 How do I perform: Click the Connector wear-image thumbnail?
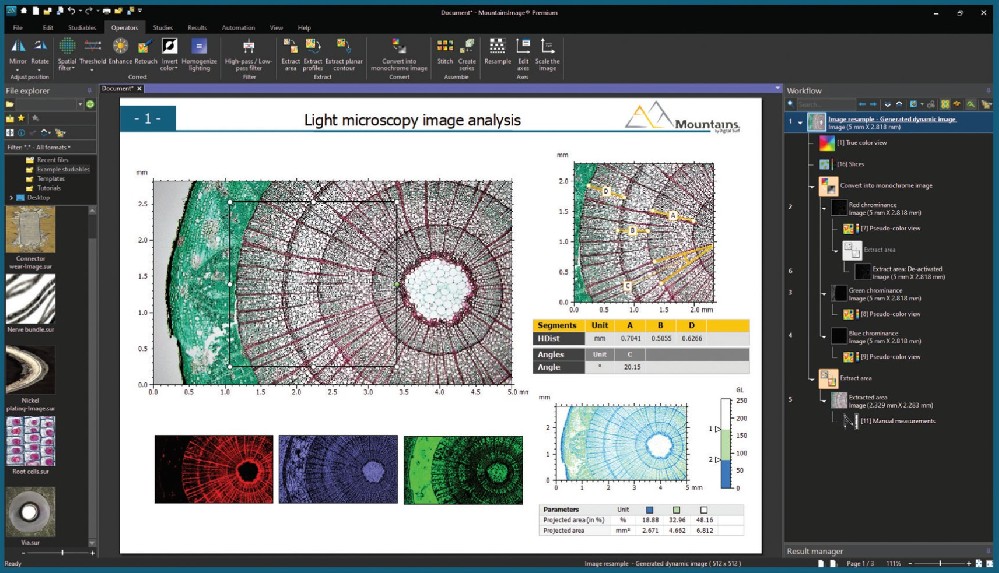(30, 230)
